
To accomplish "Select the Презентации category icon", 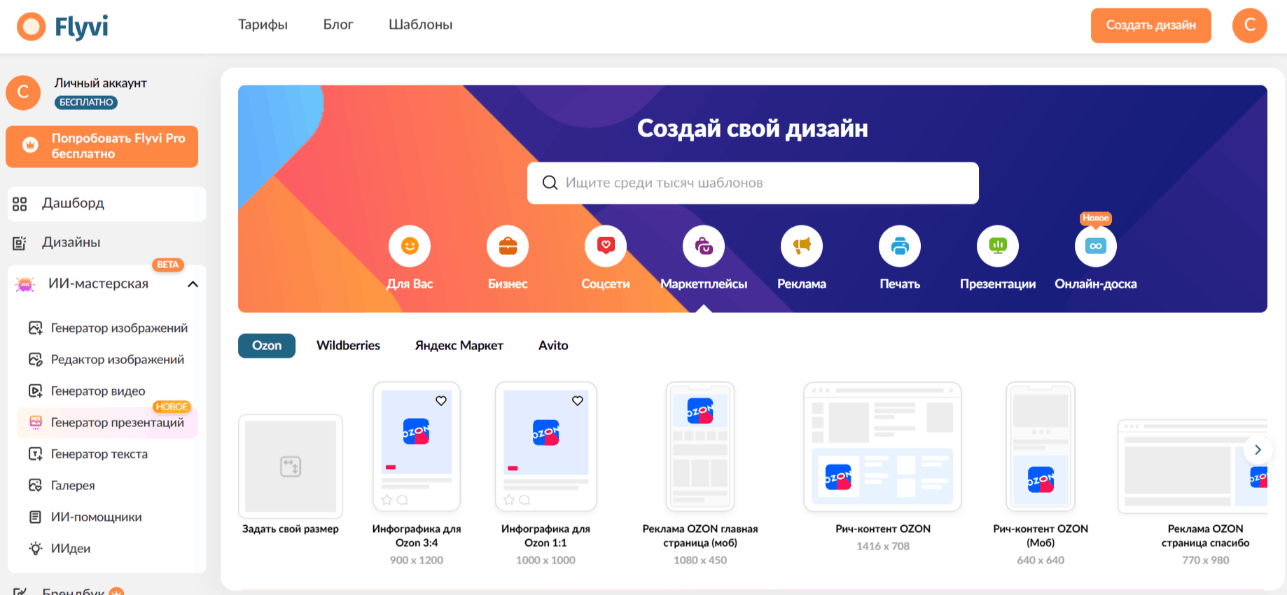I will (998, 245).
